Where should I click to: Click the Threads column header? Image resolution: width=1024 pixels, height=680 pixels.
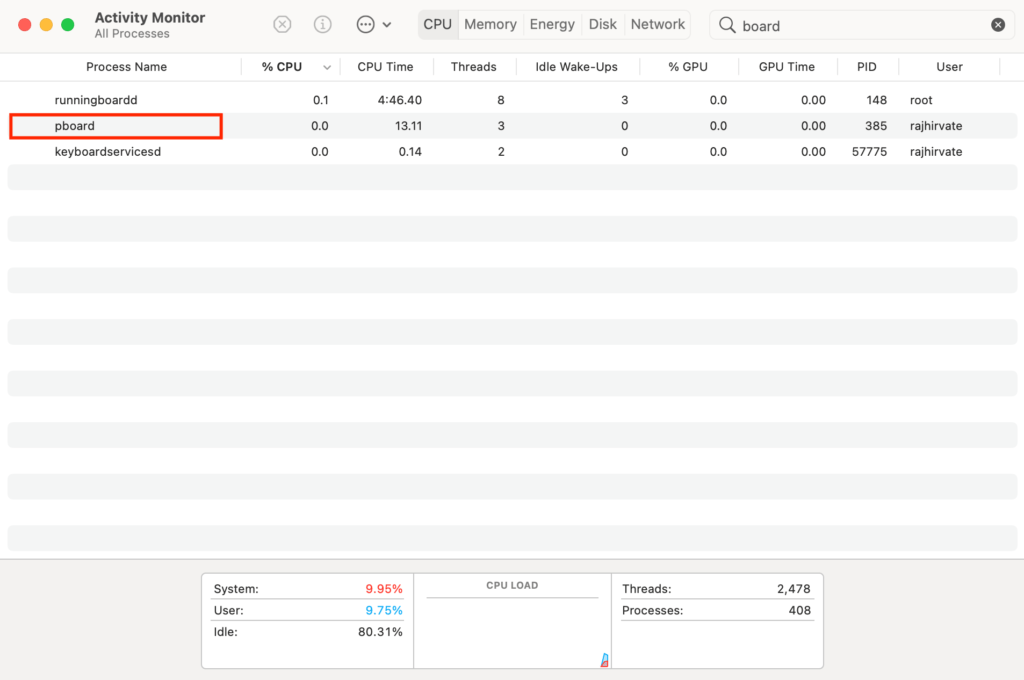click(x=473, y=67)
